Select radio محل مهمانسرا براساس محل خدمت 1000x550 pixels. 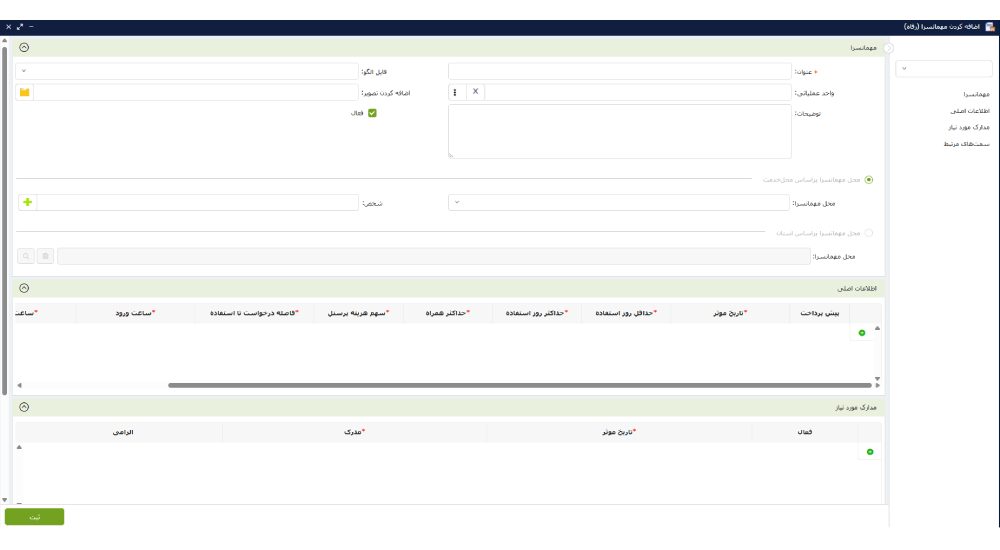tap(869, 180)
